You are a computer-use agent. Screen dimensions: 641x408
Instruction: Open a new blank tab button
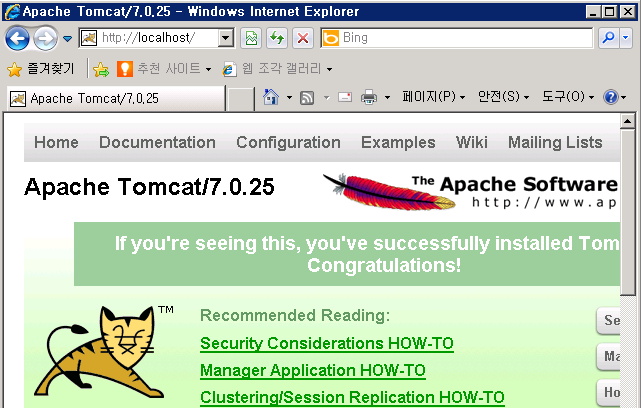click(240, 99)
